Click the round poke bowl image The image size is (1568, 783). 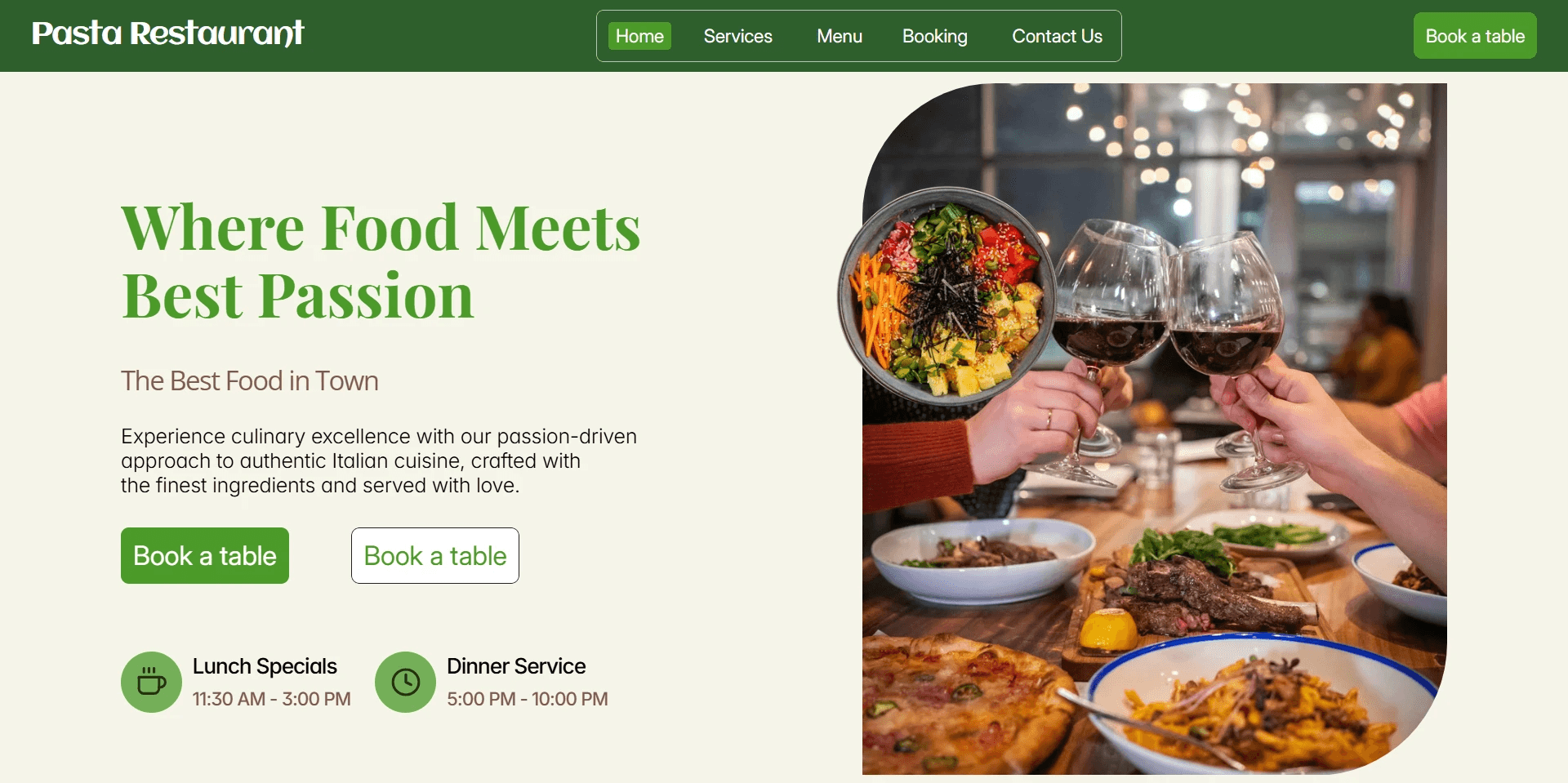pyautogui.click(x=947, y=296)
